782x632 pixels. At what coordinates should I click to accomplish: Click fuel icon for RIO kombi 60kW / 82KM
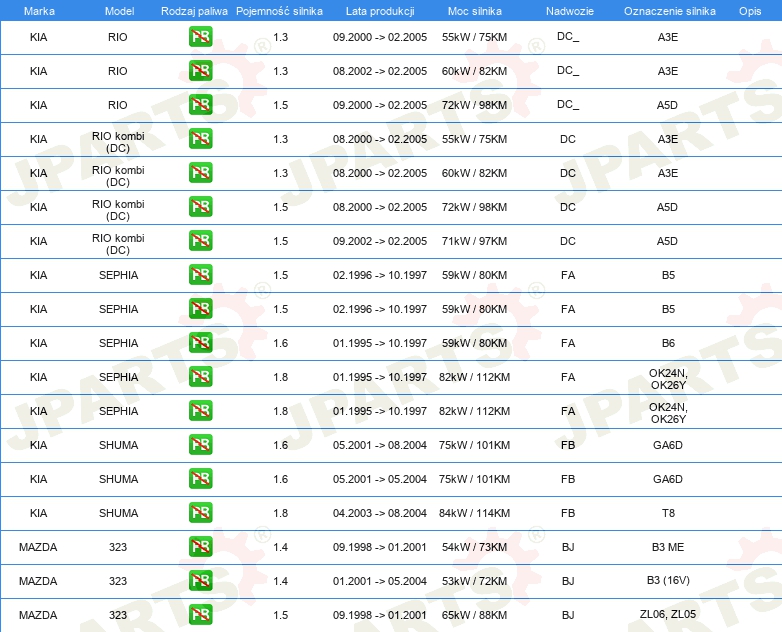tap(200, 173)
